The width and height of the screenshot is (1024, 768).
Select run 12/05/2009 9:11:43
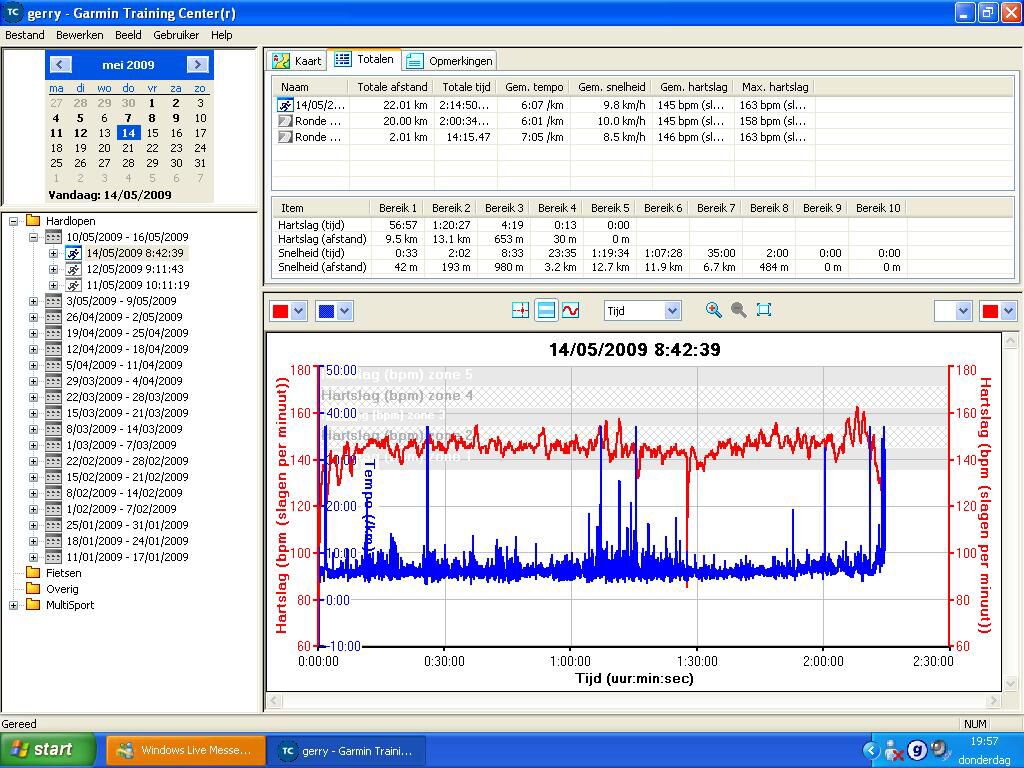[x=135, y=269]
